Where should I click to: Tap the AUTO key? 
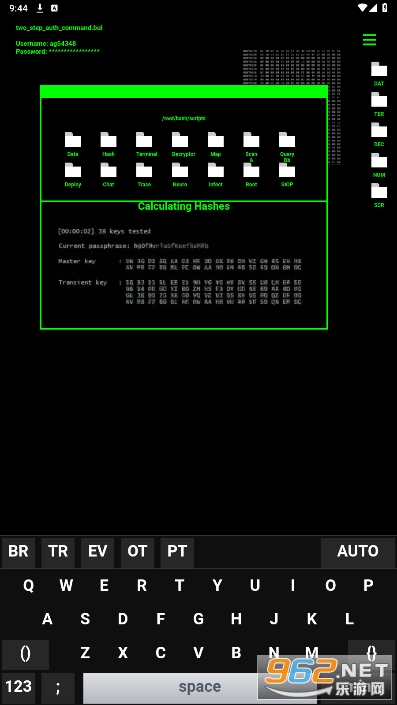[358, 552]
